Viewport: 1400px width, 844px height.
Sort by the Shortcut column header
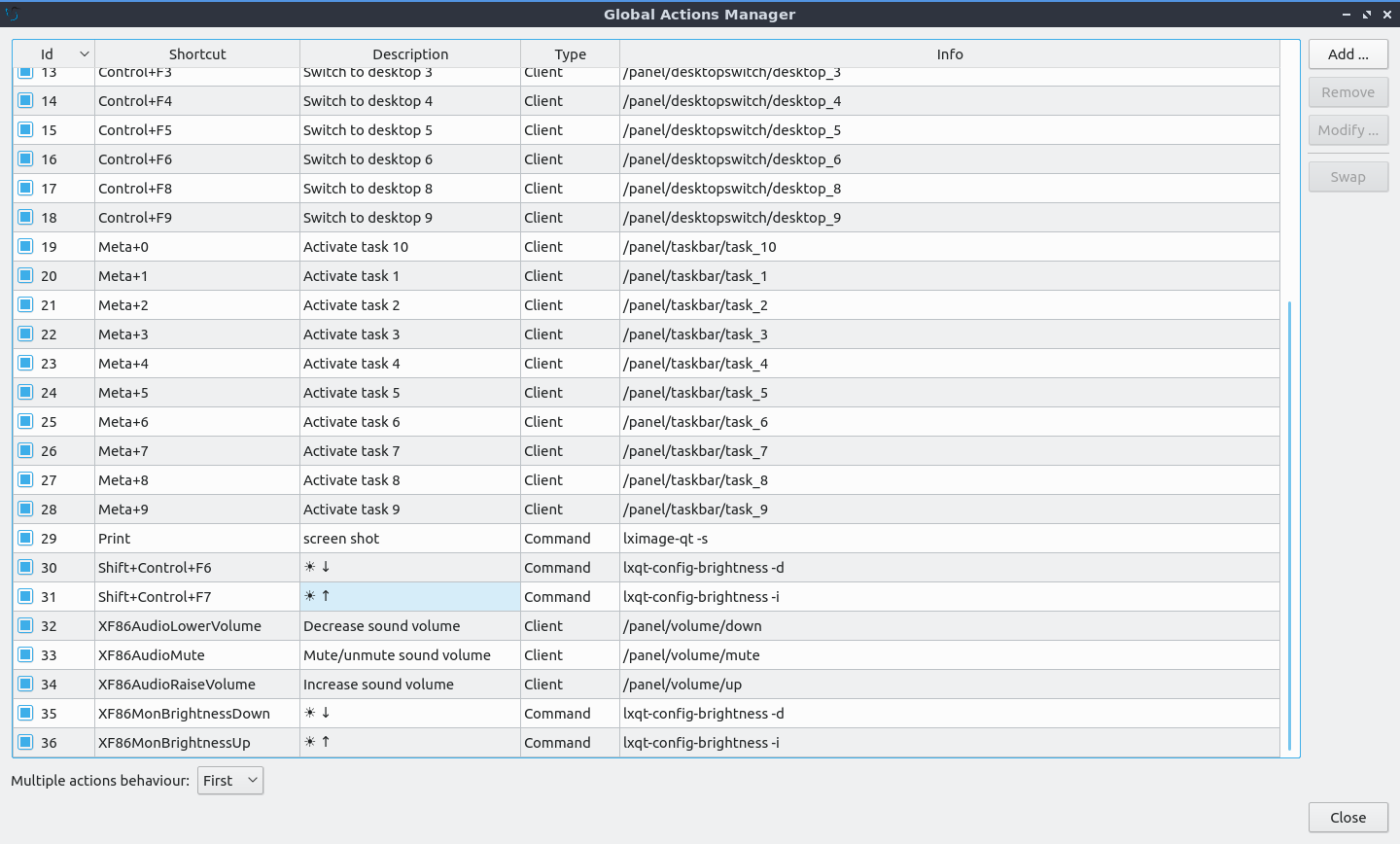[197, 54]
